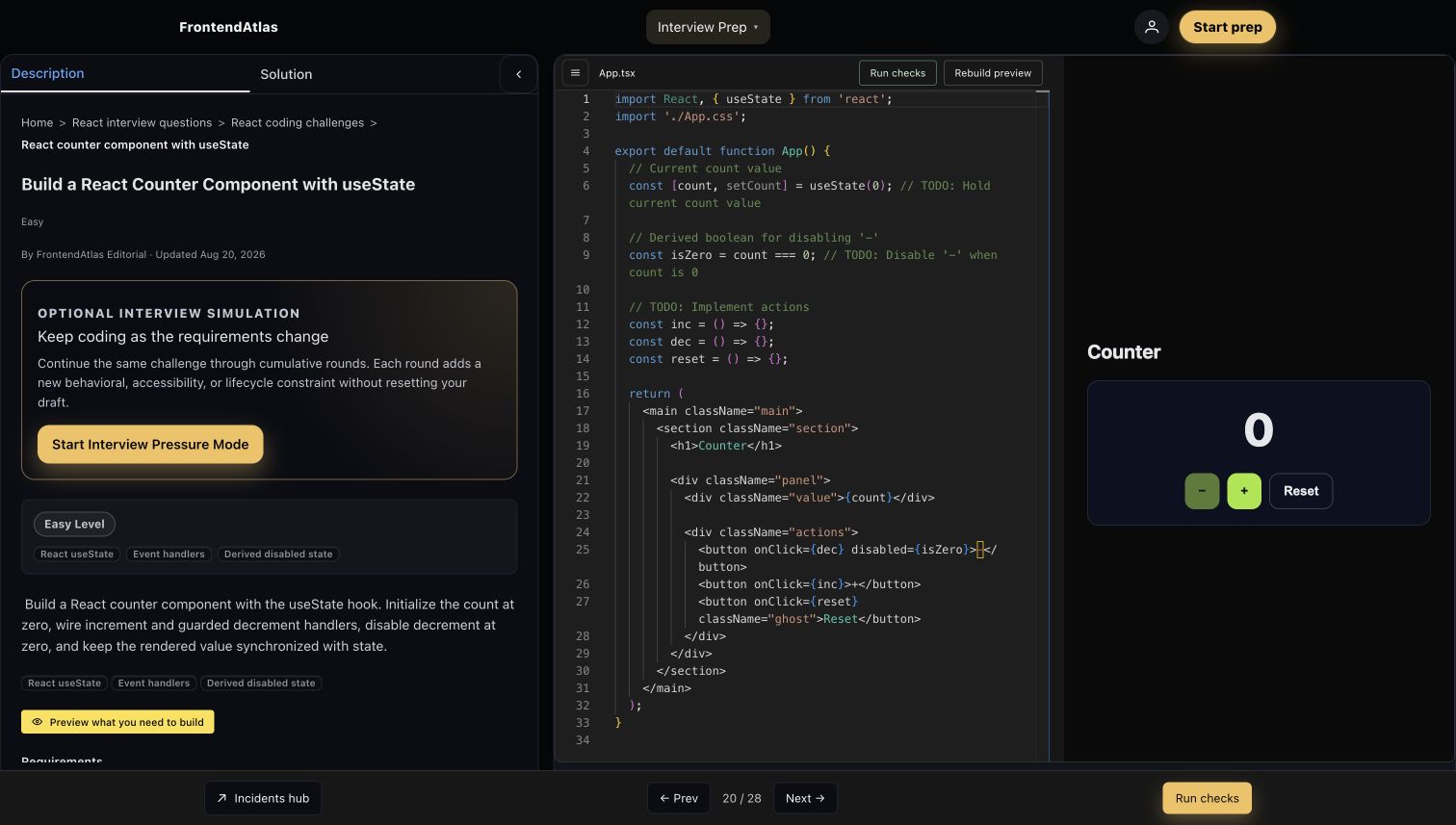This screenshot has height=825, width=1456.
Task: Click the Counter heading in the preview
Action: [1124, 352]
